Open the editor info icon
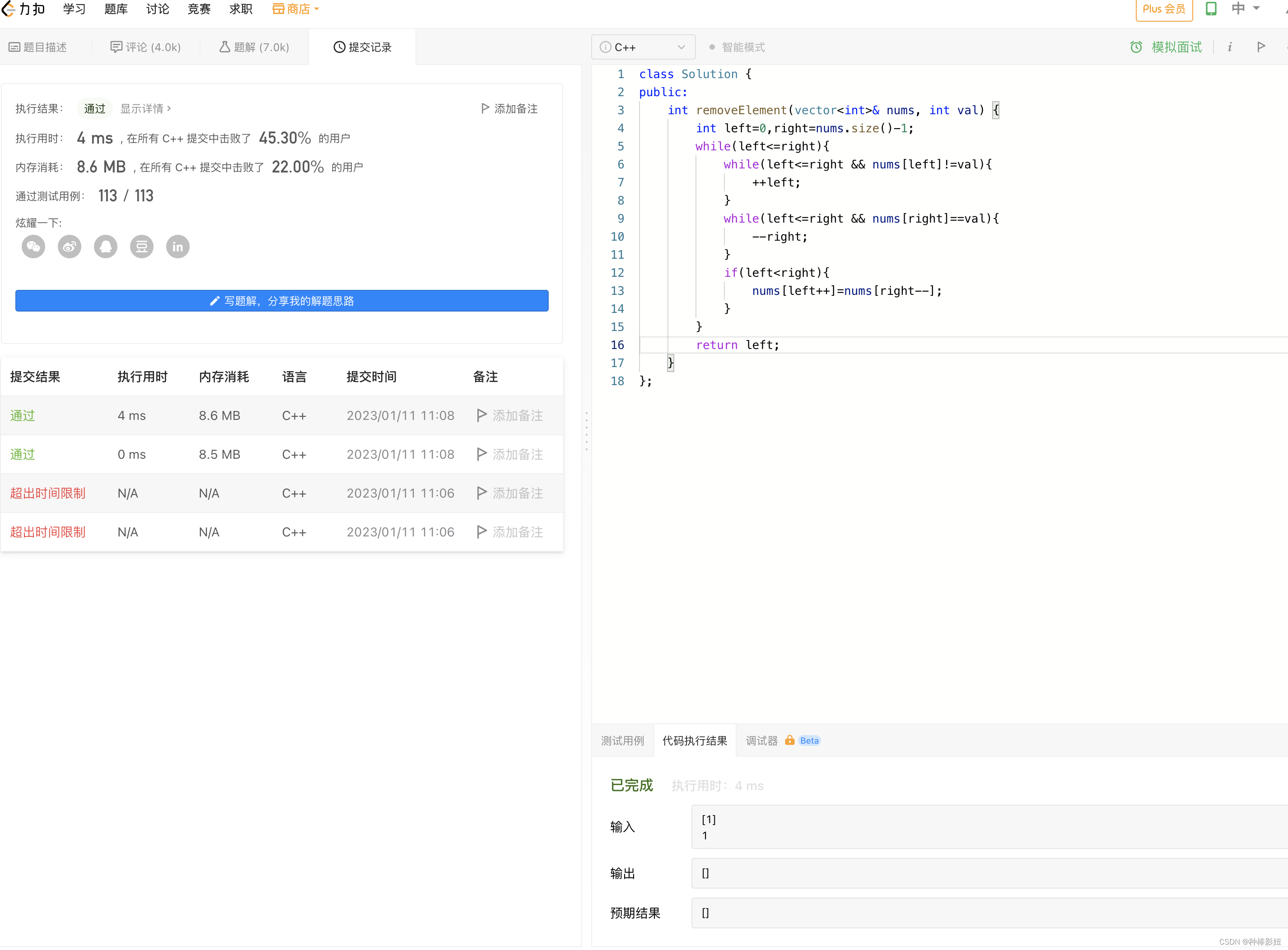 pyautogui.click(x=1229, y=47)
